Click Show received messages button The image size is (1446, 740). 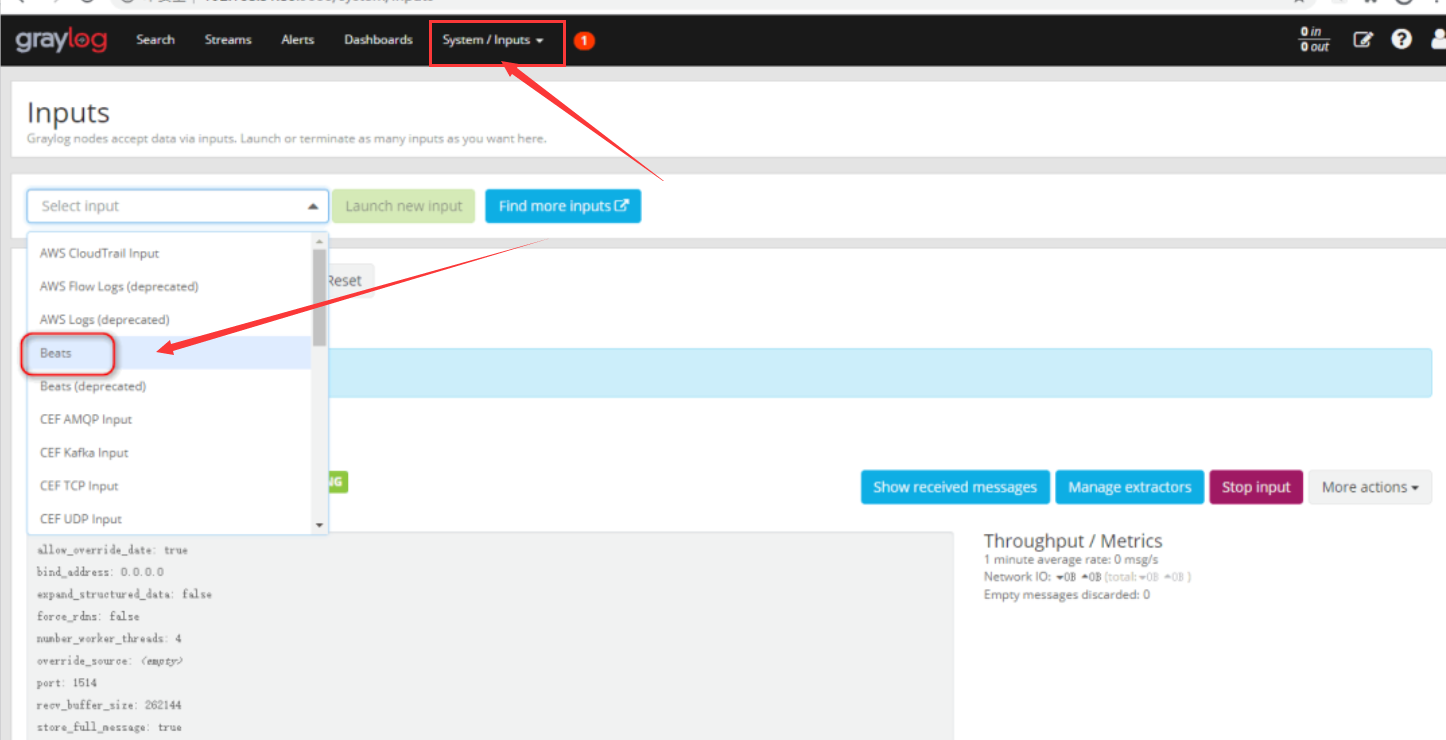pyautogui.click(x=955, y=487)
